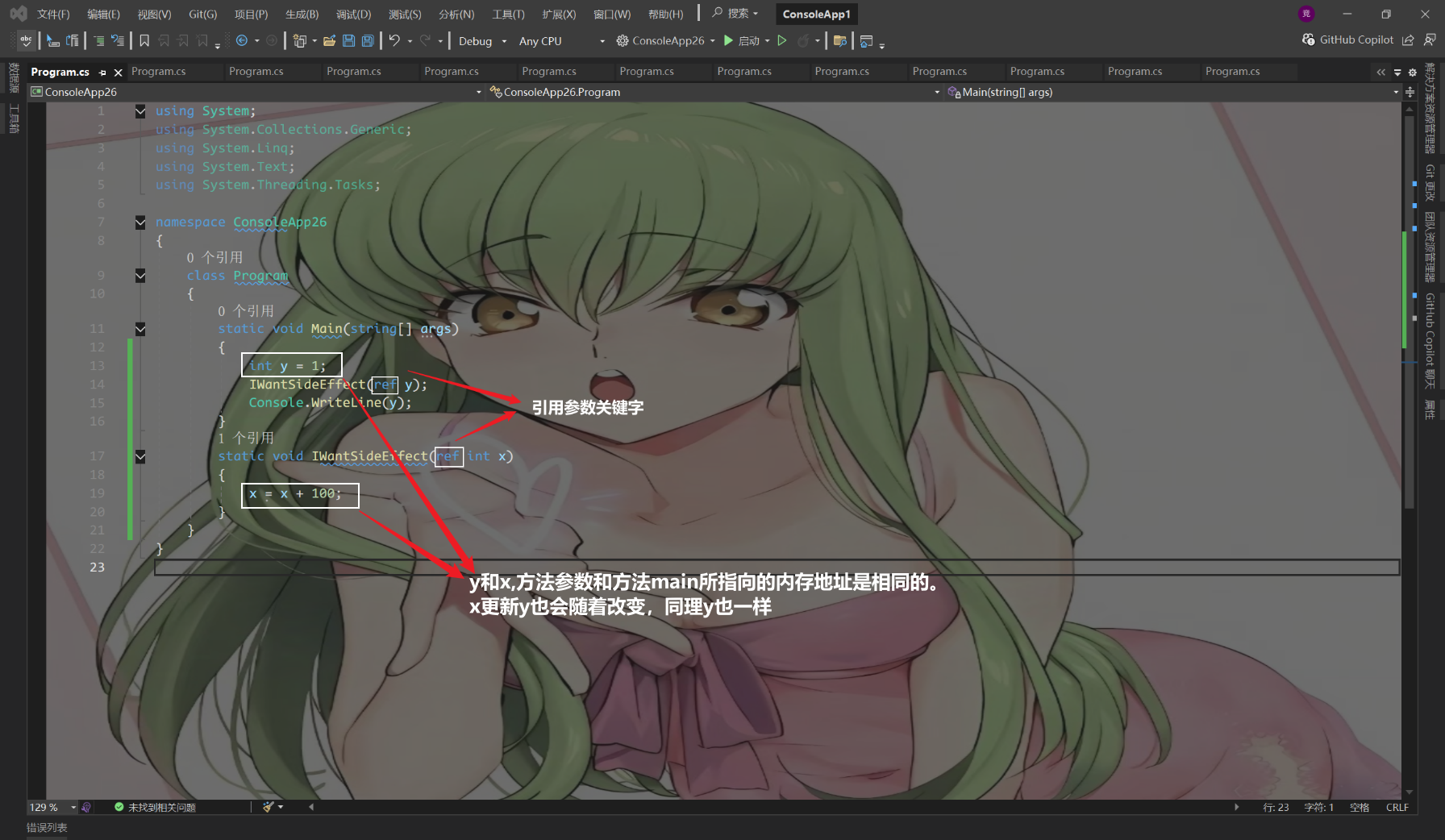Click the 搜索 search button
Screen dimensions: 1445x840
click(735, 13)
